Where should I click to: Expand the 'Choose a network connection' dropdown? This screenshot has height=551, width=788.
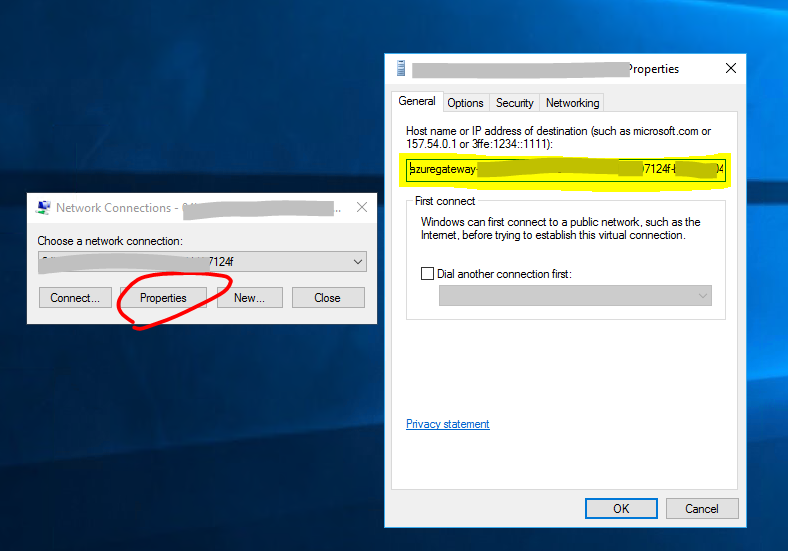pyautogui.click(x=358, y=262)
